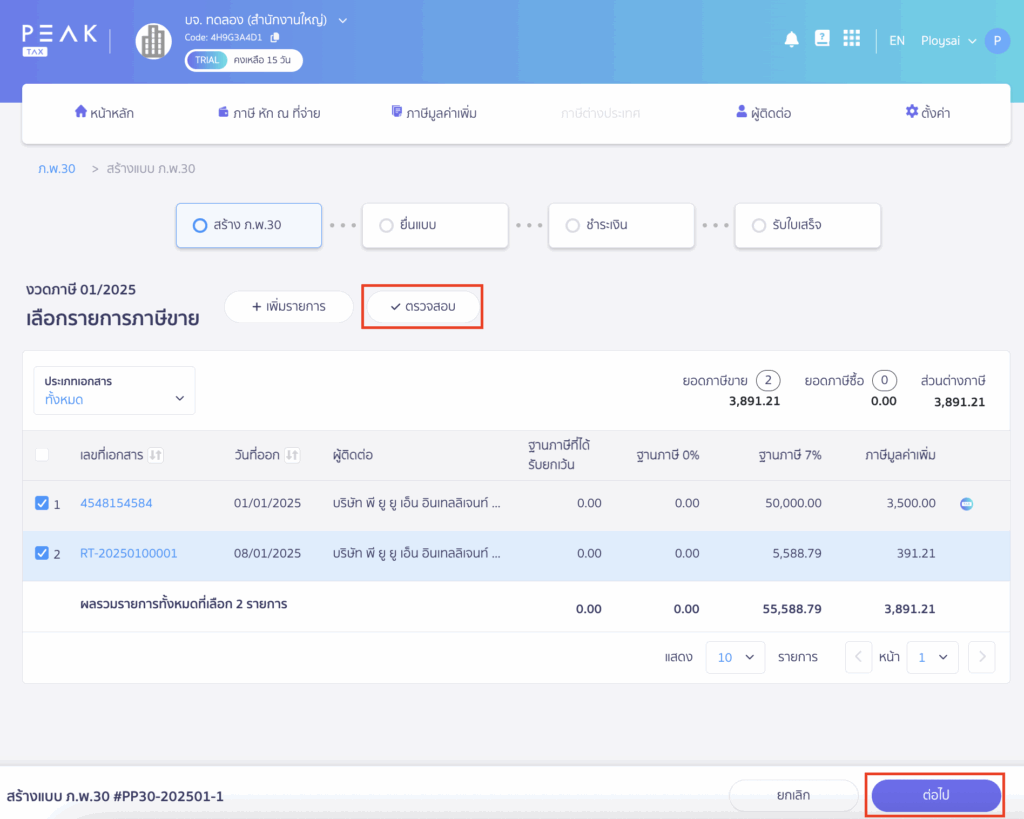Open the ภาษีมูลค่าเพิ่ม menu
Image resolution: width=1024 pixels, height=819 pixels.
click(434, 113)
